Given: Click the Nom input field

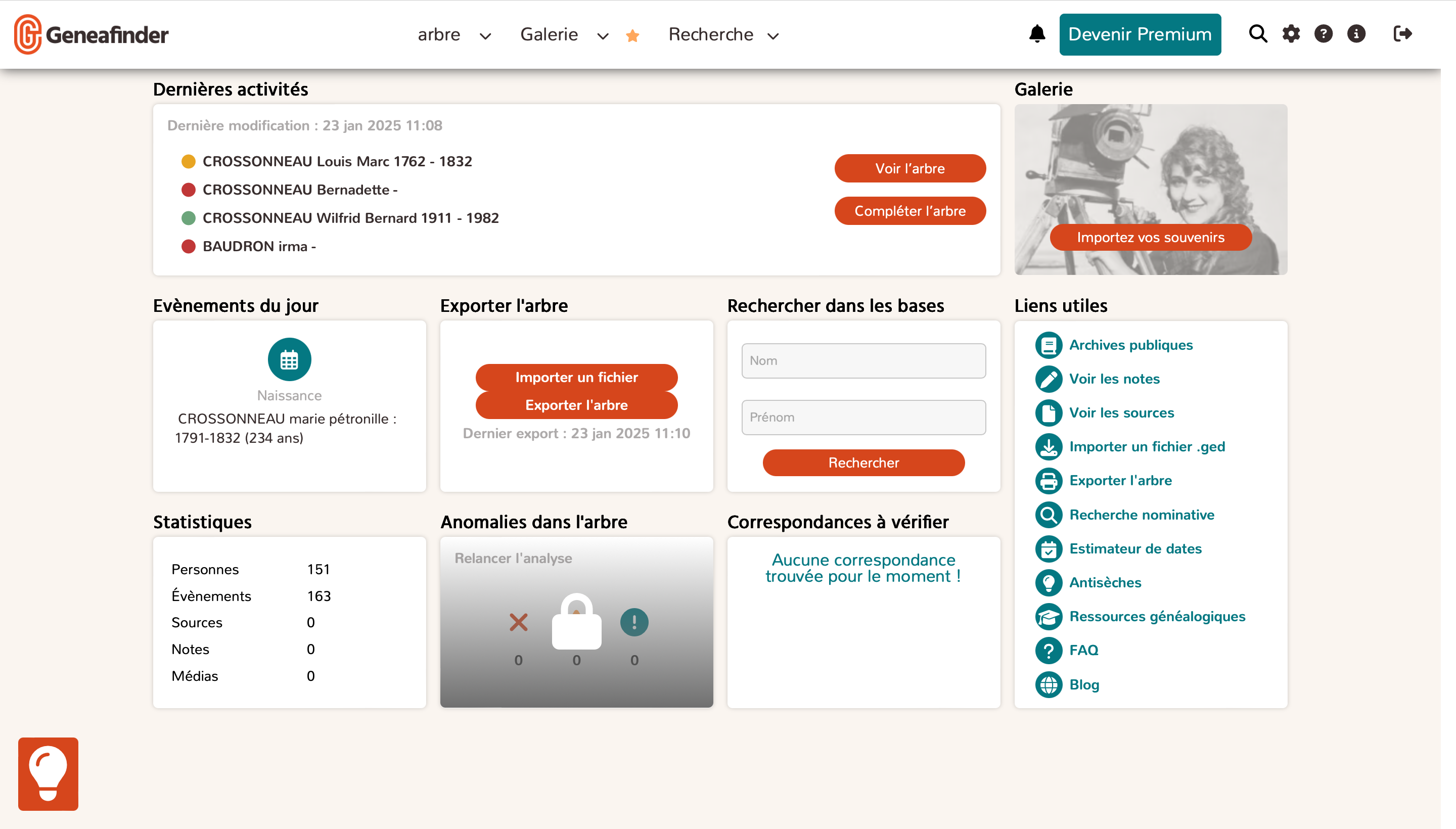Looking at the screenshot, I should (863, 360).
